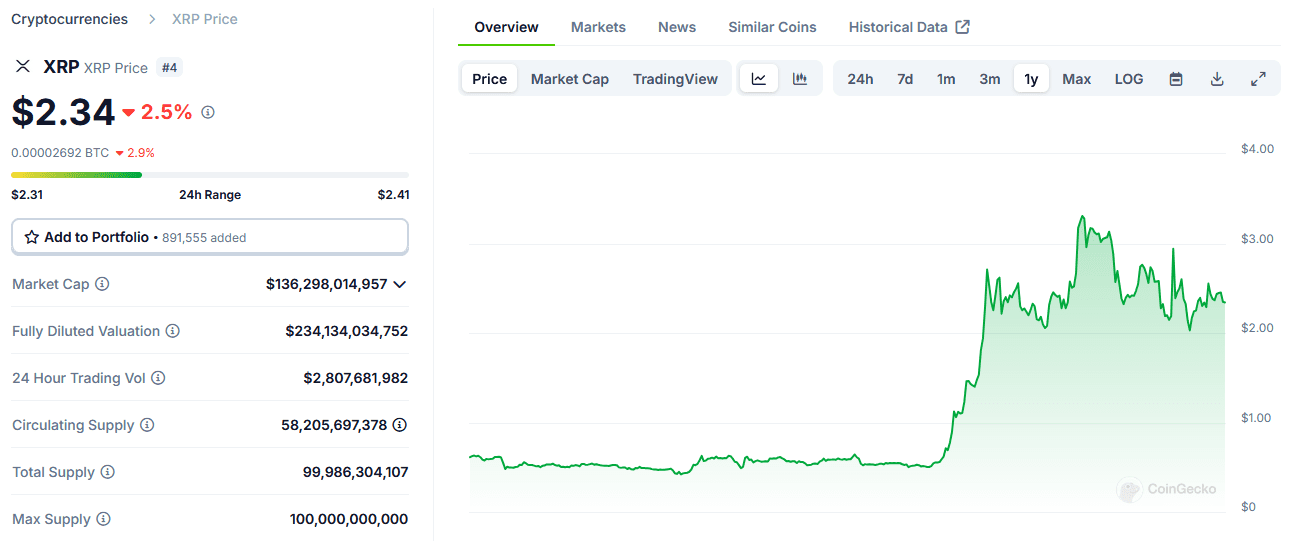Set chart range to 3m
The height and width of the screenshot is (541, 1307).
pos(990,79)
